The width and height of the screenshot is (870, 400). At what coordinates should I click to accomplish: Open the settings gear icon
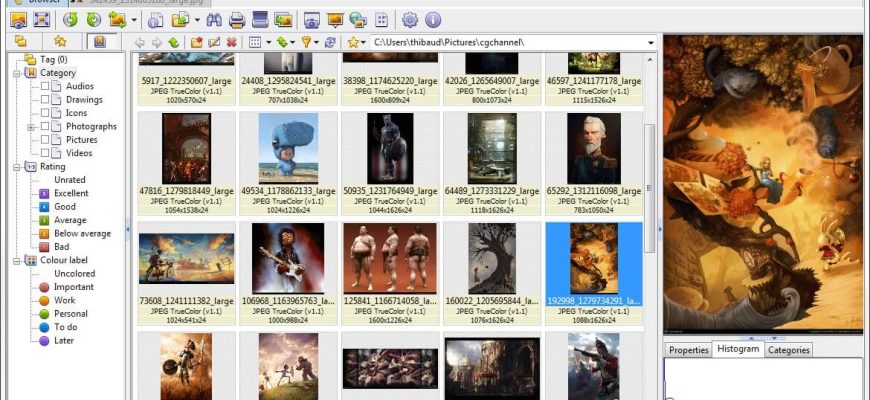[409, 21]
